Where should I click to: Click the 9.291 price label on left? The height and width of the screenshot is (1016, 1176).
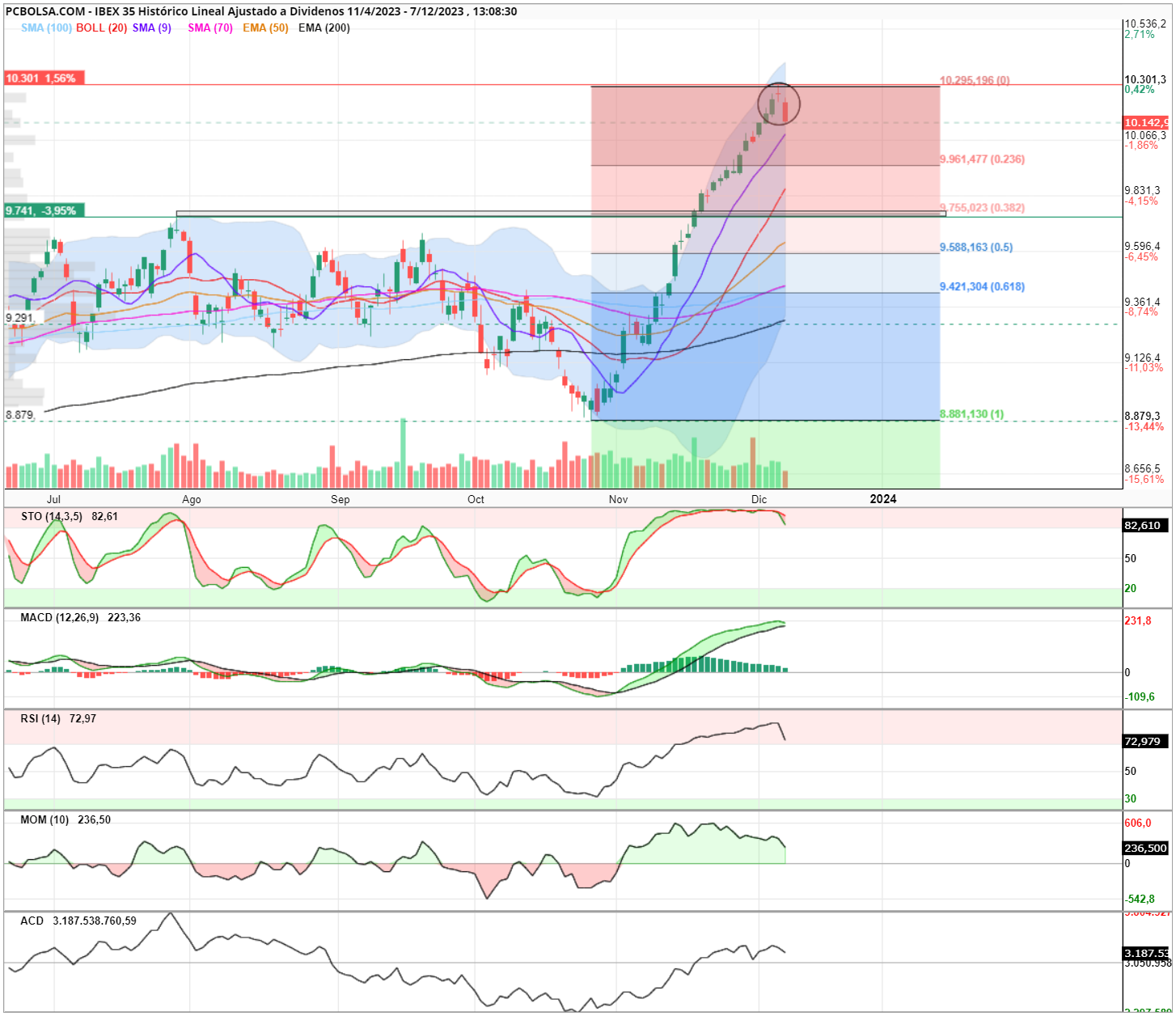20,318
